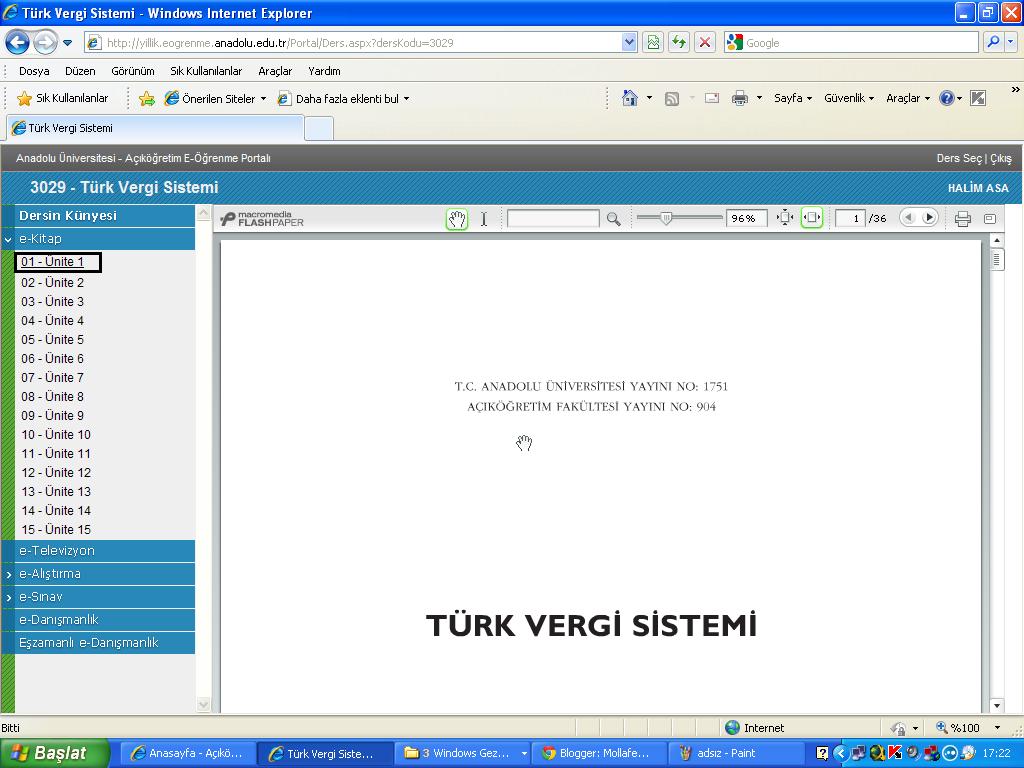Open the Araçlar menu bar item
Image resolution: width=1024 pixels, height=768 pixels.
click(x=275, y=71)
